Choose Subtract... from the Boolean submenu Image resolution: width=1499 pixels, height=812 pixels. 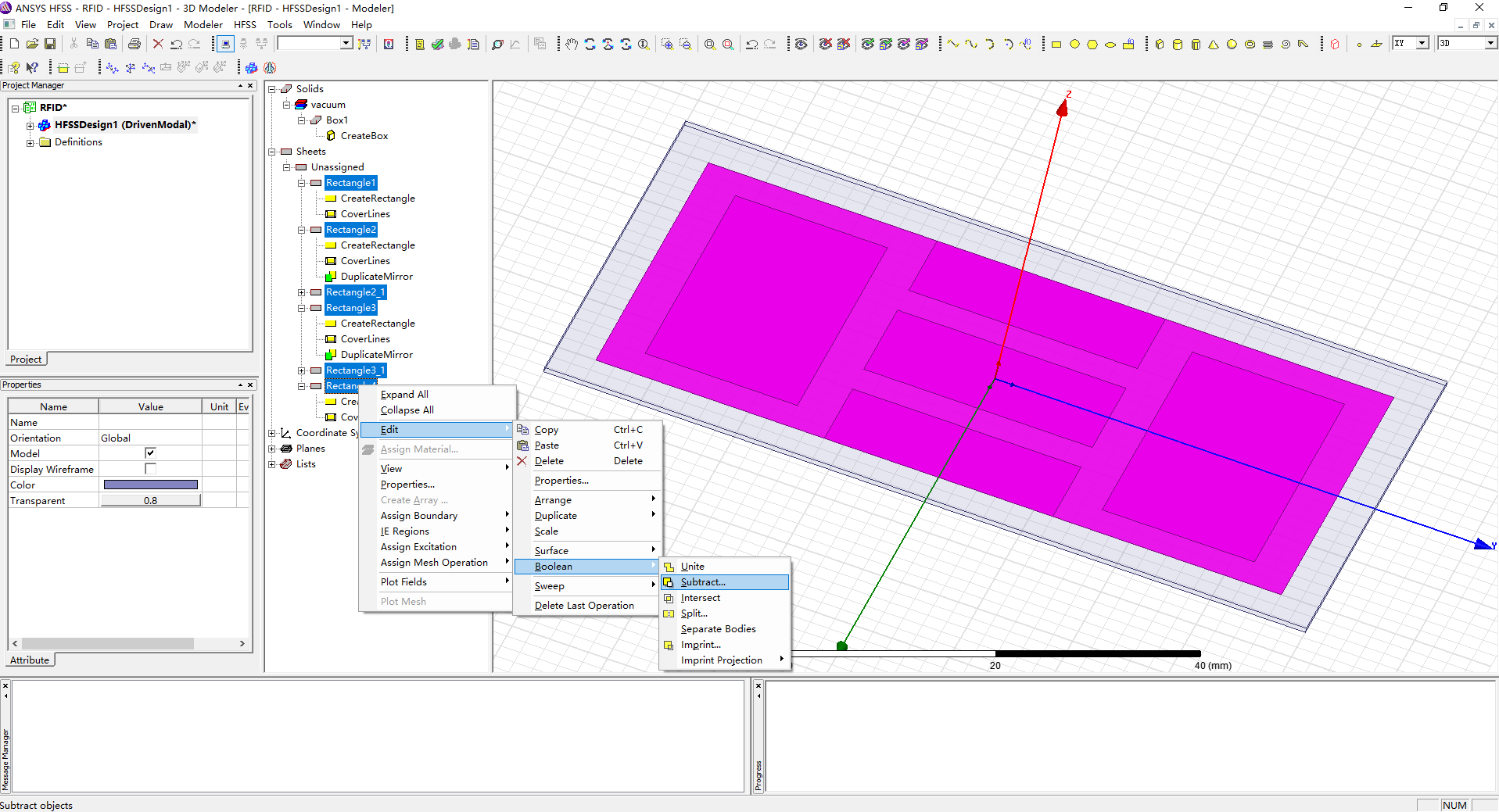702,582
